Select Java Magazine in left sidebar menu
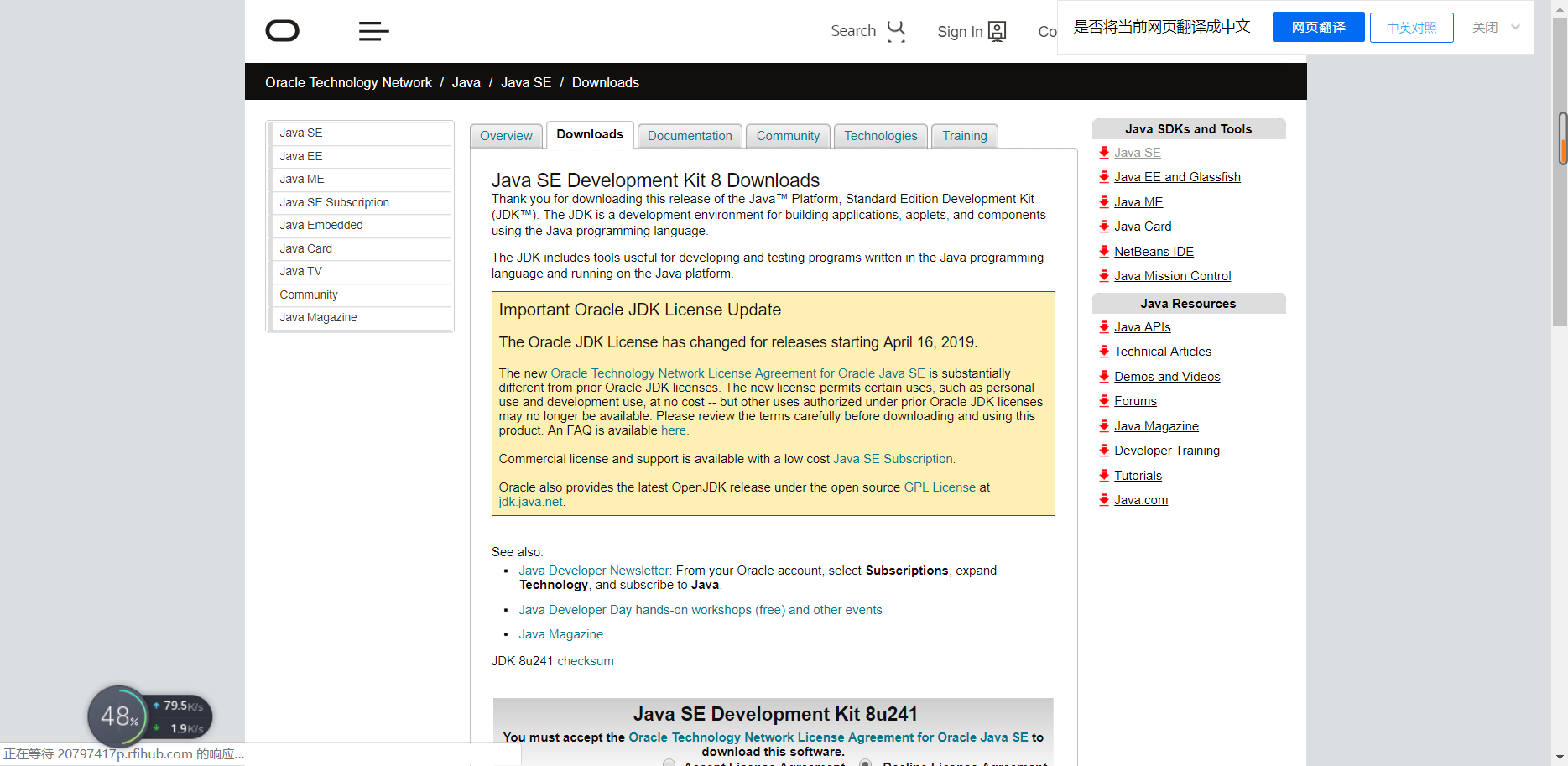Screen dimensions: 1568x766 tap(361, 318)
